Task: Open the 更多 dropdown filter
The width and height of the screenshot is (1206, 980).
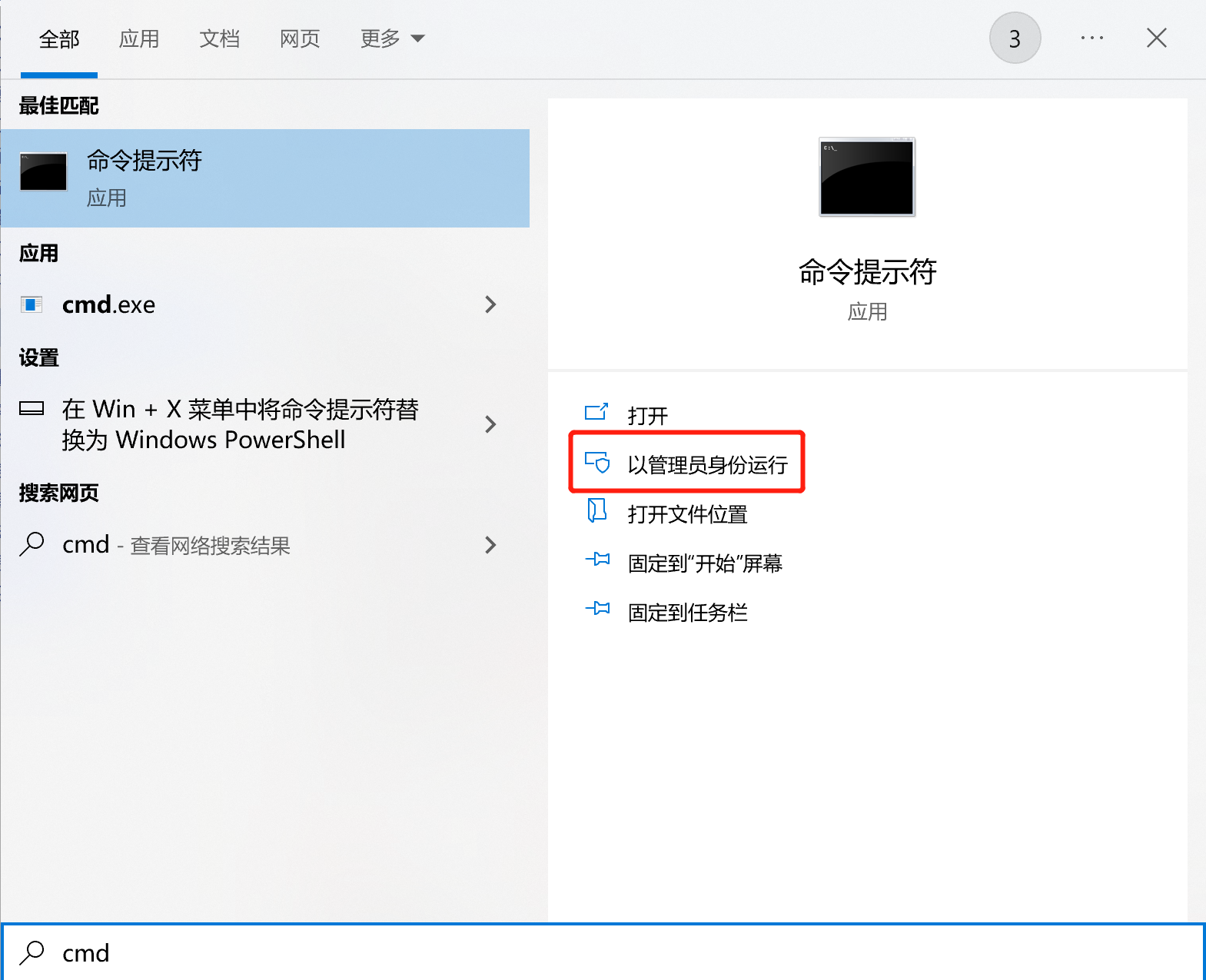Action: (x=392, y=38)
